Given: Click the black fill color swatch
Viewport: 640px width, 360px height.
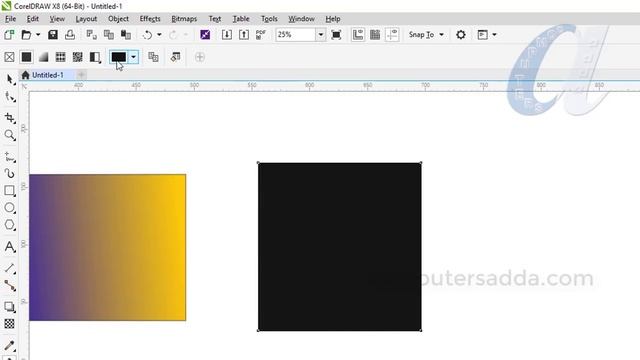Looking at the screenshot, I should 119,57.
